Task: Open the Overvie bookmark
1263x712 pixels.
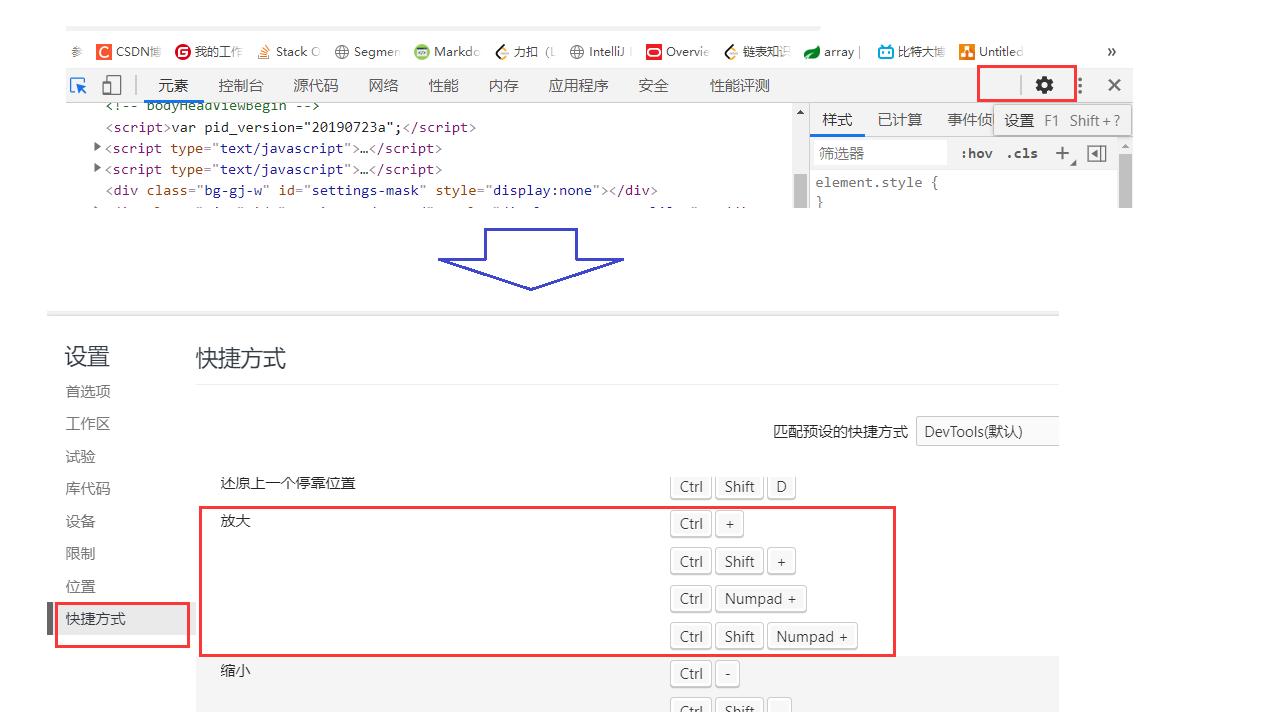Action: pos(677,52)
